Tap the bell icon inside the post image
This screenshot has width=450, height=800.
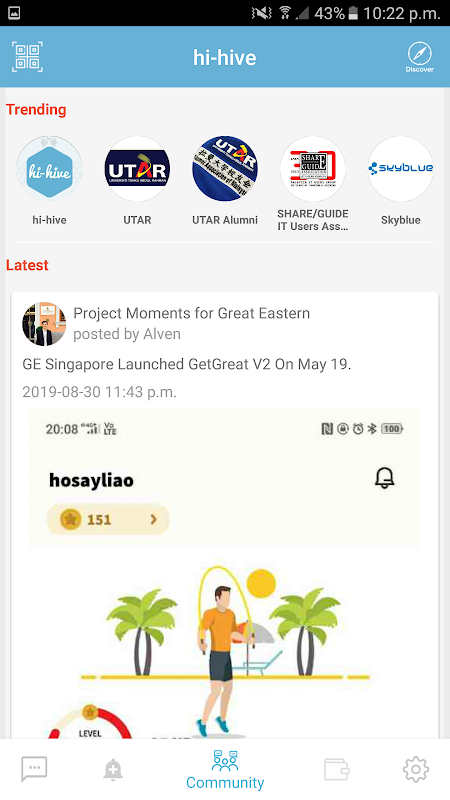click(x=385, y=479)
